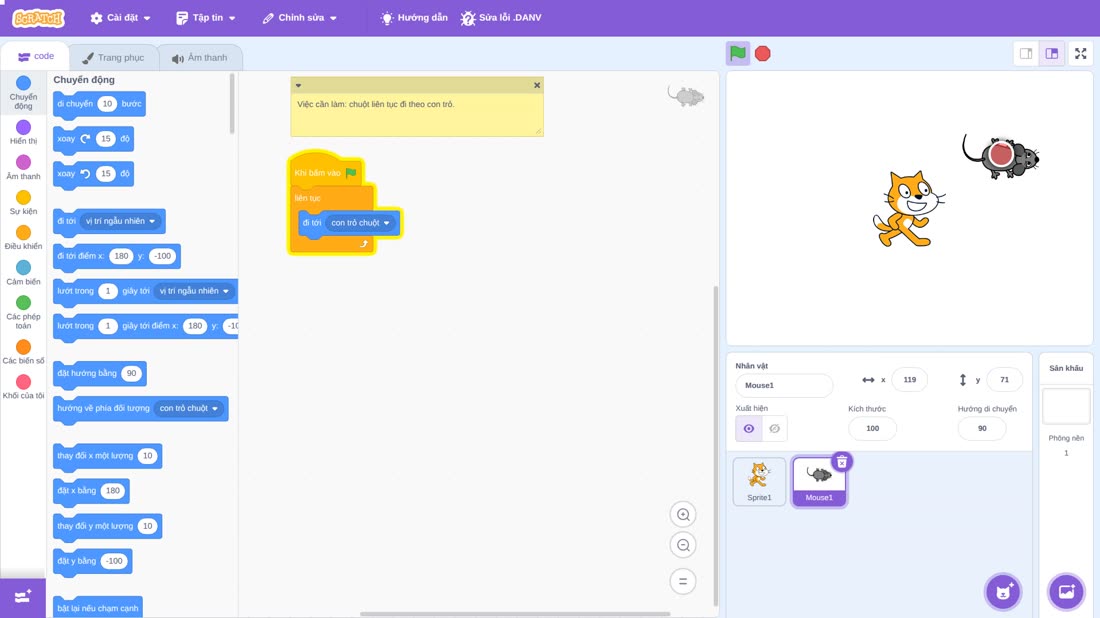Select the Khối của tôi block category
The image size is (1100, 618).
(23, 387)
